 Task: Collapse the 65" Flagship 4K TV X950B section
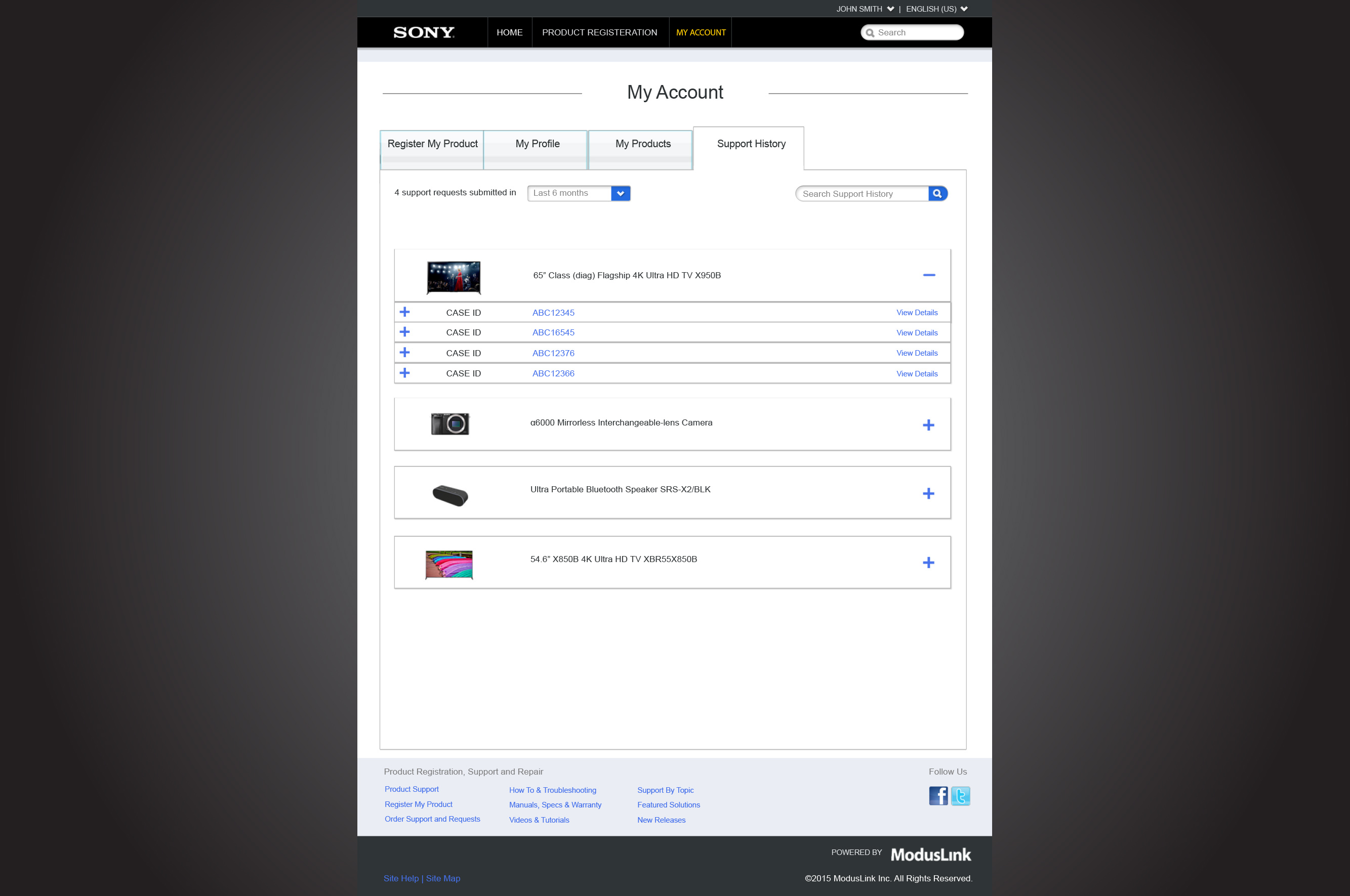929,275
